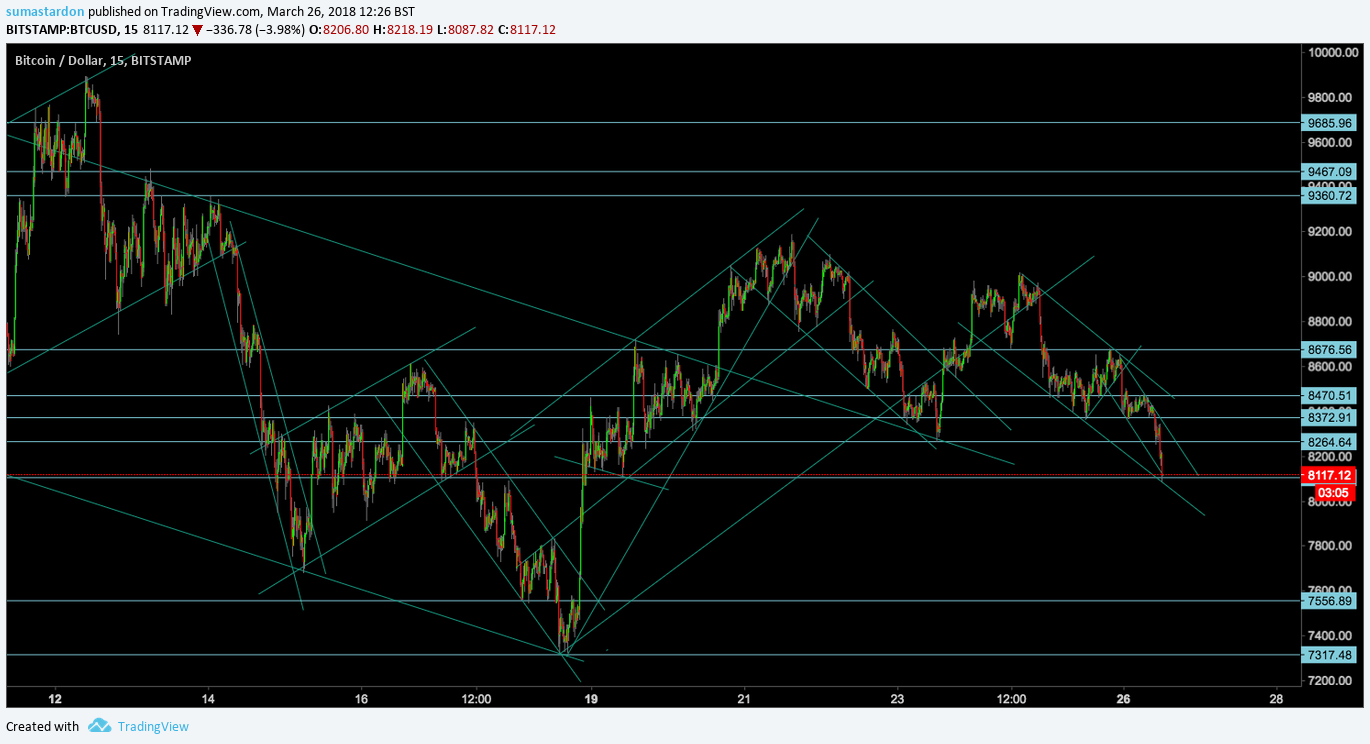Select the 8264.64 price level label
The image size is (1370, 744).
[1330, 442]
